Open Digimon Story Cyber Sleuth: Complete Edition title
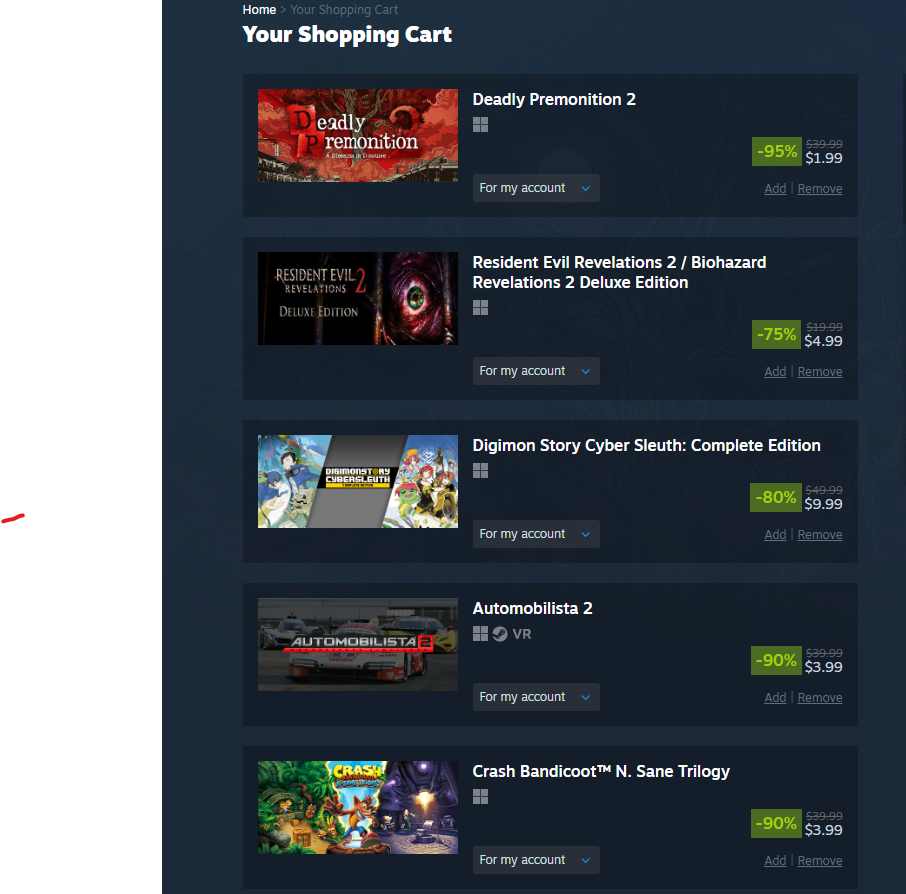The width and height of the screenshot is (906, 894). (x=647, y=446)
